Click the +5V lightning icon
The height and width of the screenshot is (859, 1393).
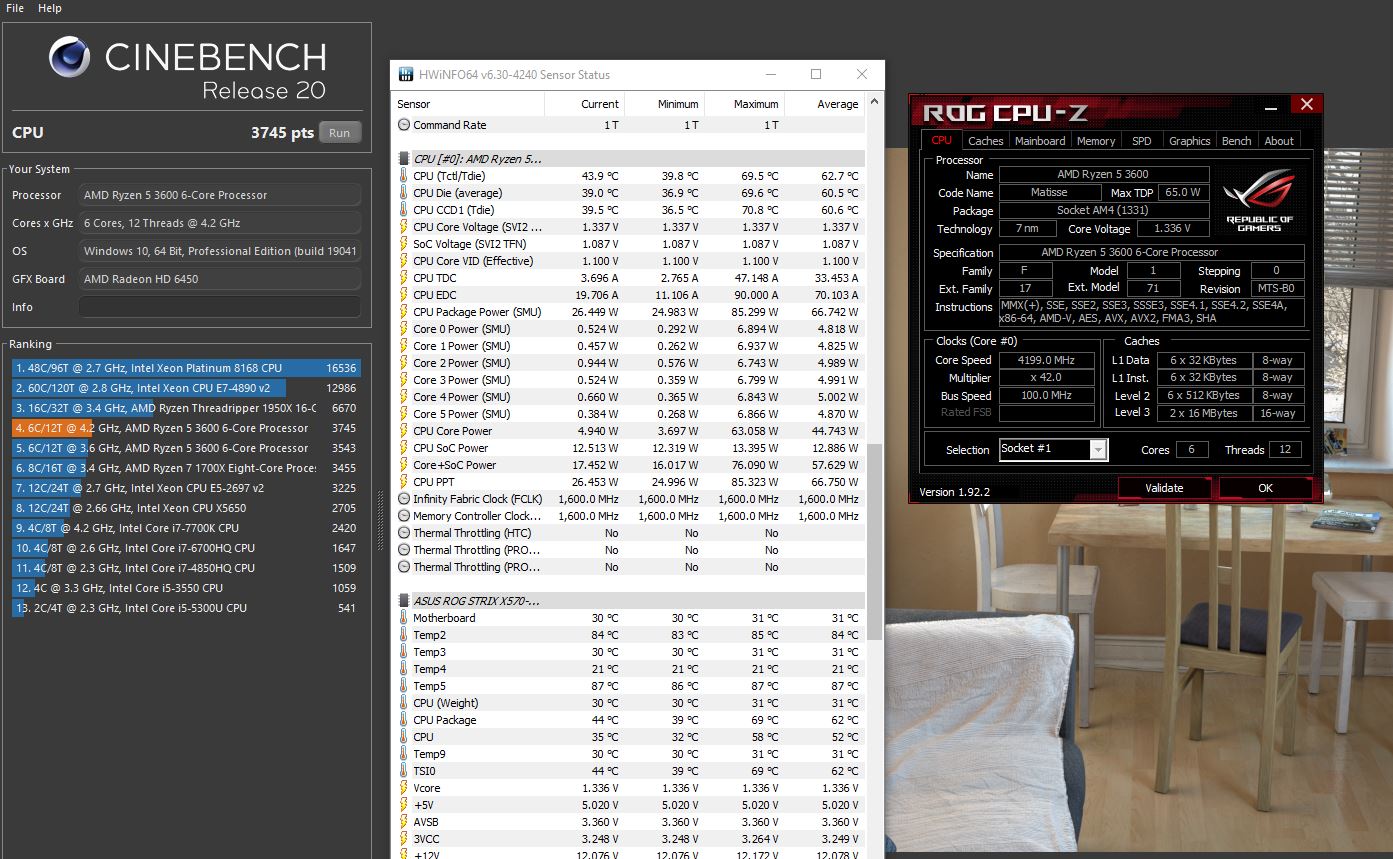coord(404,805)
